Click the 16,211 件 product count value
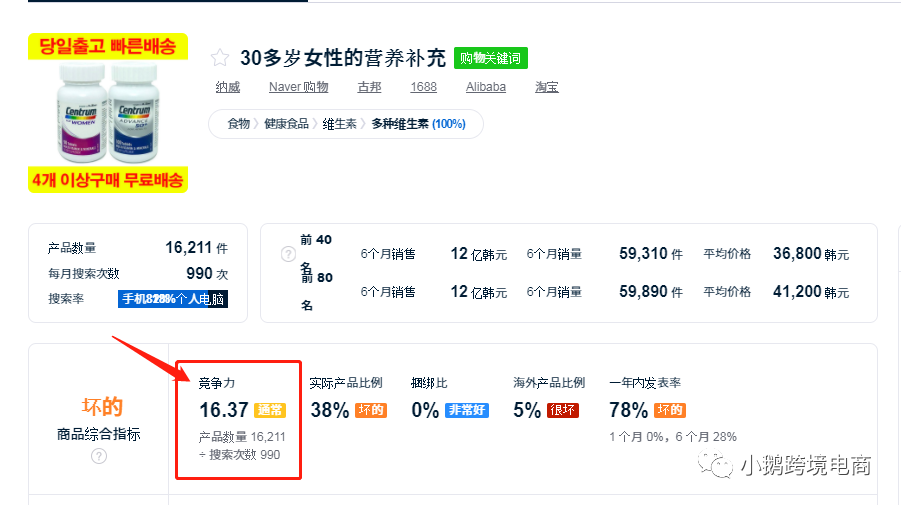901x505 pixels. [197, 248]
